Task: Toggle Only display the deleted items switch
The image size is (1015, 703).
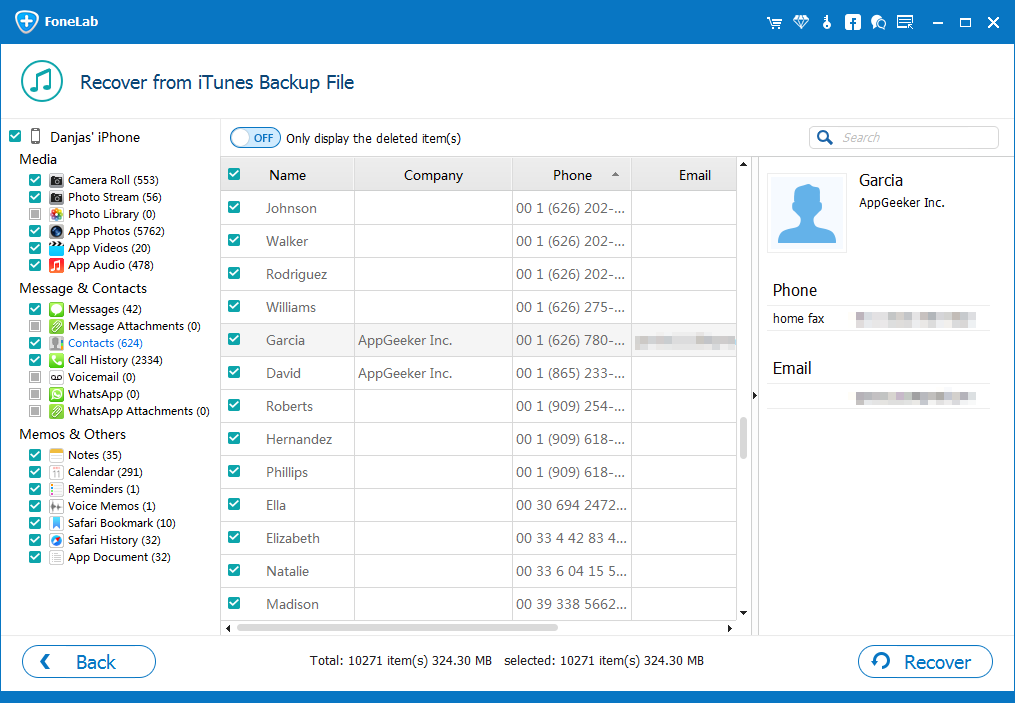Action: (x=255, y=138)
